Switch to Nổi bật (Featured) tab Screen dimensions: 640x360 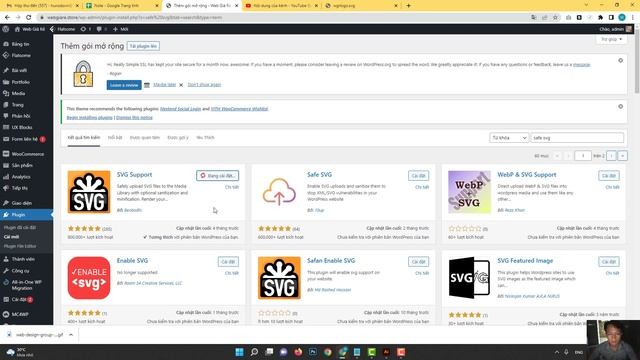pyautogui.click(x=115, y=138)
